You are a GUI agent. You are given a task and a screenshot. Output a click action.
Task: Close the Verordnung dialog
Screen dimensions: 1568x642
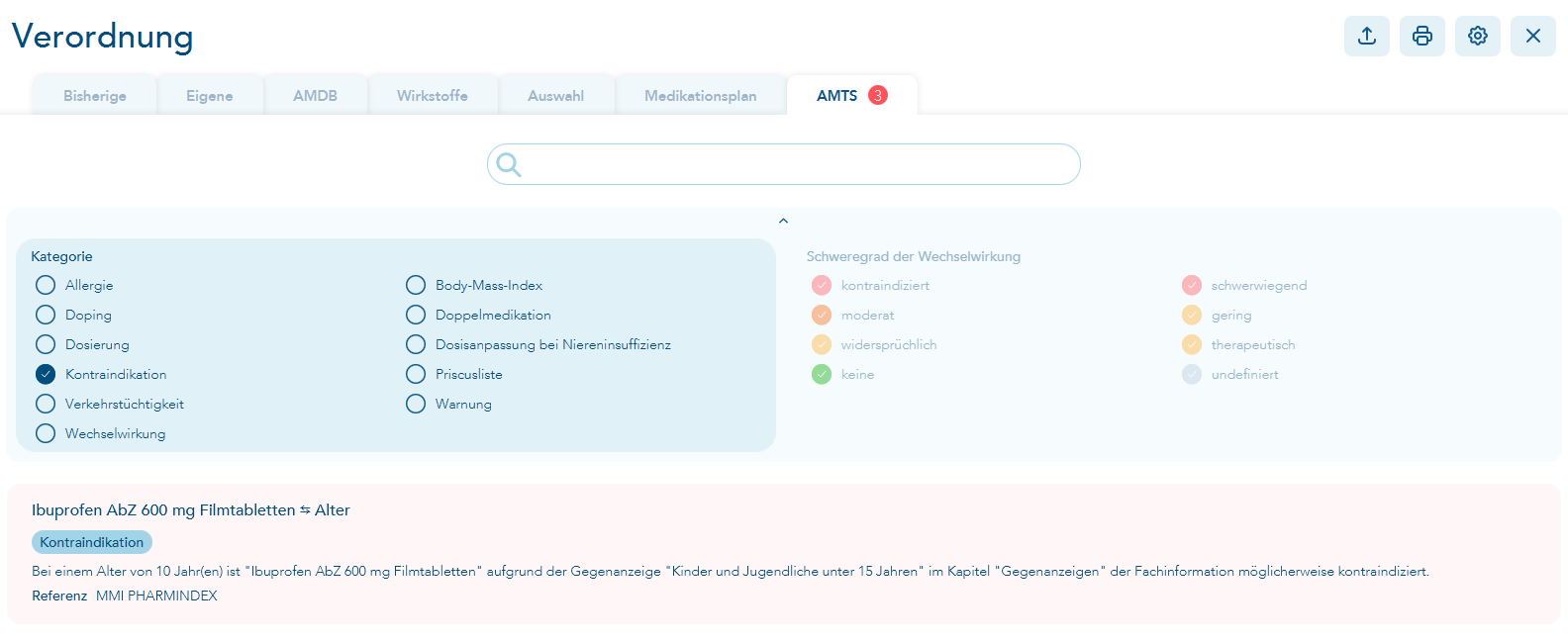click(1533, 37)
